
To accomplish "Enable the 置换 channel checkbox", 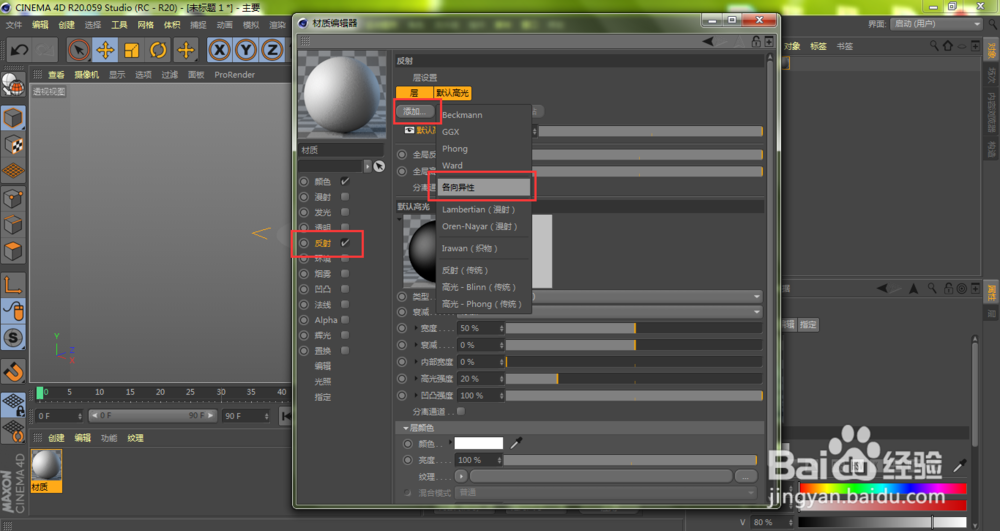I will [x=345, y=351].
